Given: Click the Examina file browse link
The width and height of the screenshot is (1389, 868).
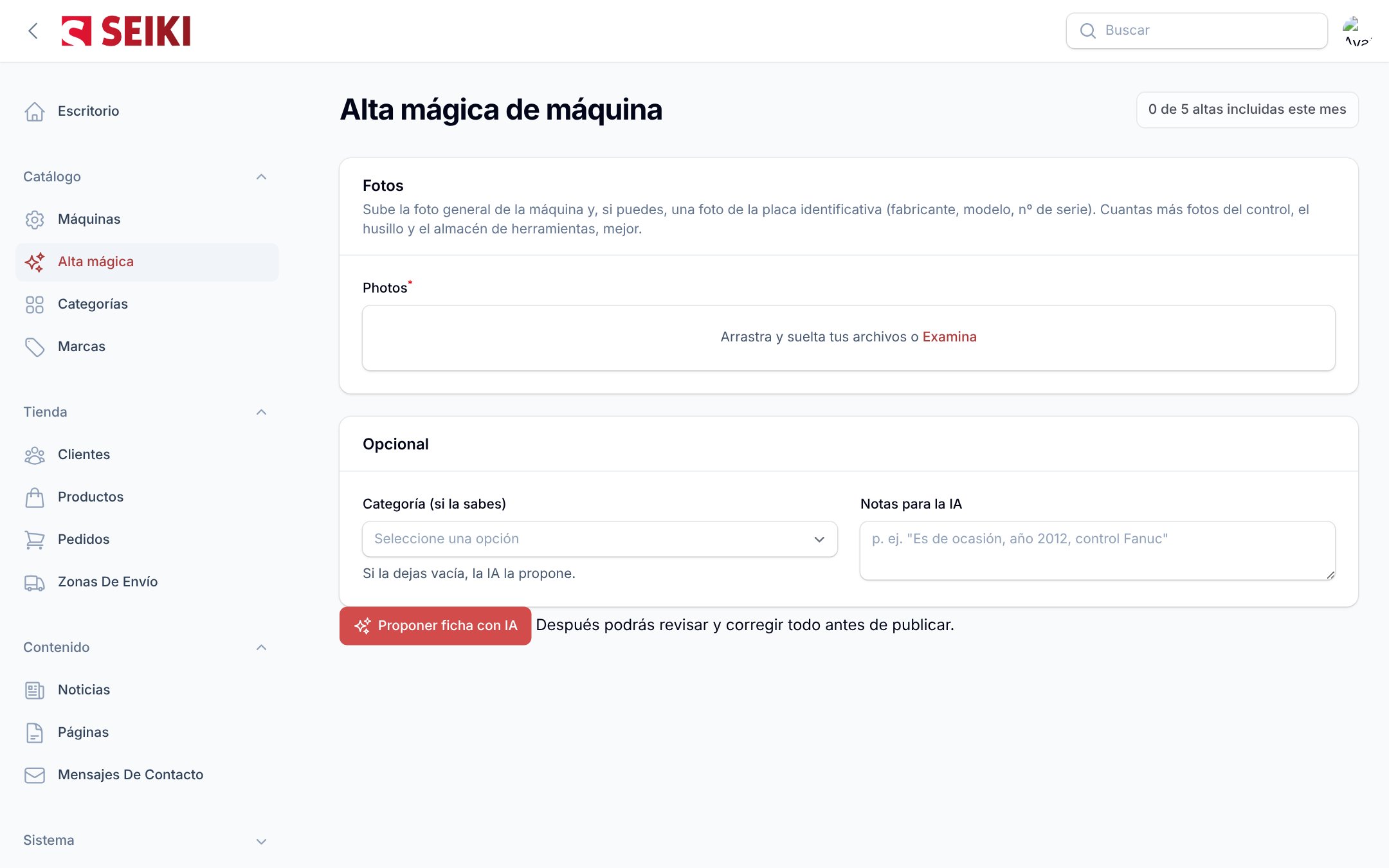Looking at the screenshot, I should pyautogui.click(x=949, y=337).
